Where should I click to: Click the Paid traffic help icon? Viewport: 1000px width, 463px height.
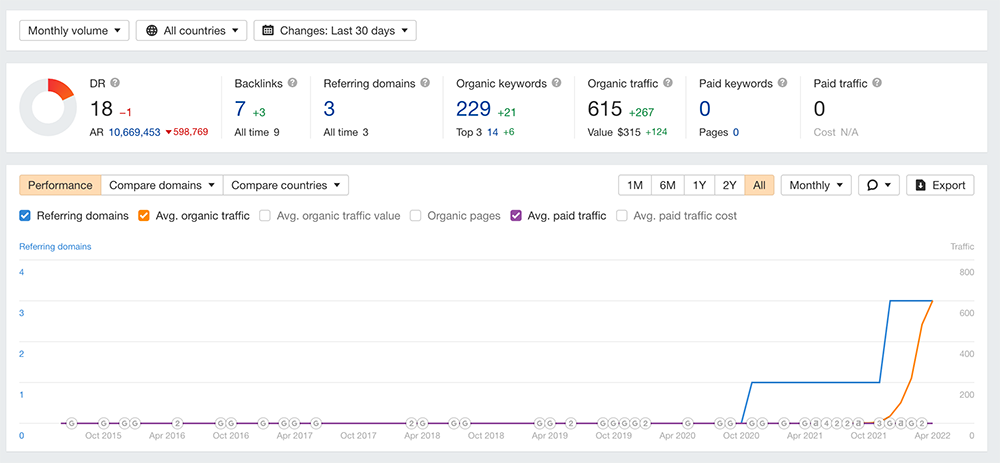pyautogui.click(x=877, y=84)
